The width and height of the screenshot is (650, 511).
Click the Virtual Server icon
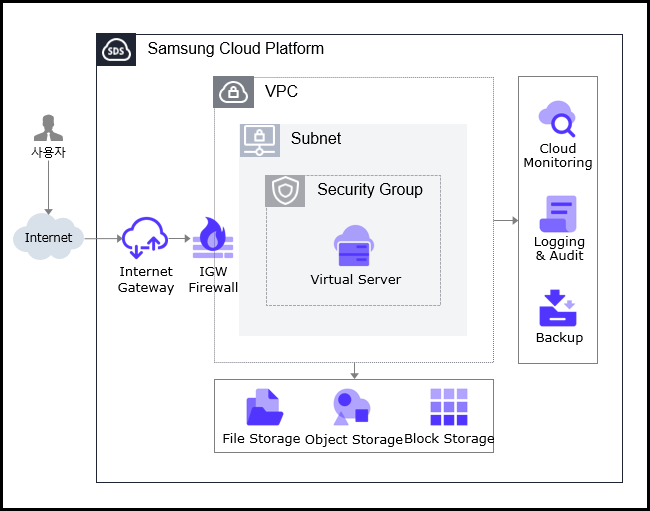pyautogui.click(x=354, y=246)
